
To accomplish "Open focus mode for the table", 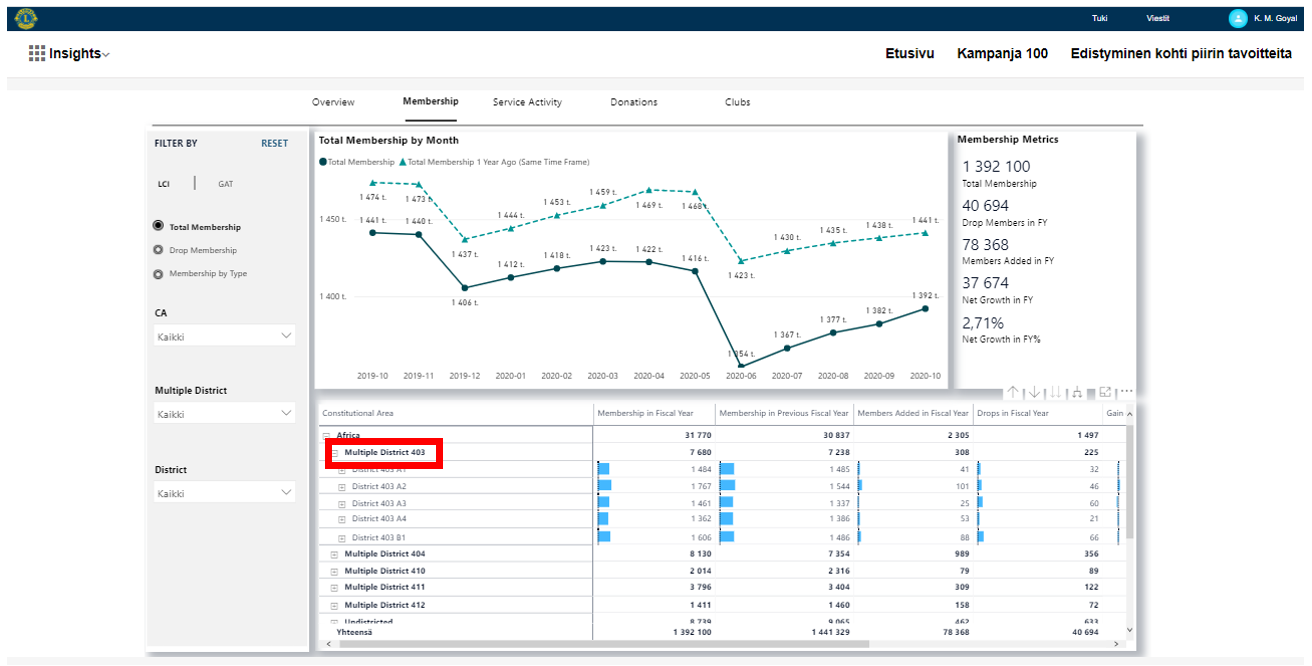I will tap(1106, 392).
